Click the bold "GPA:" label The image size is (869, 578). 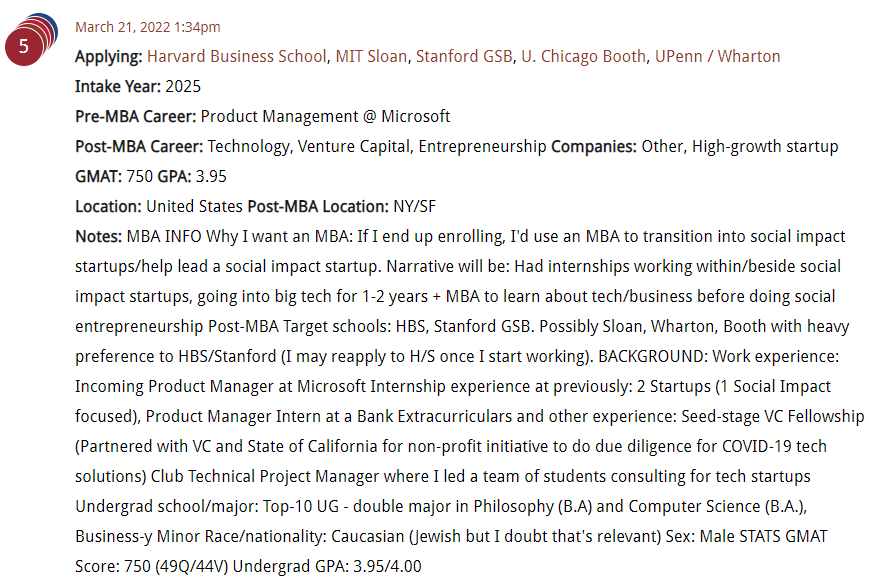click(176, 176)
